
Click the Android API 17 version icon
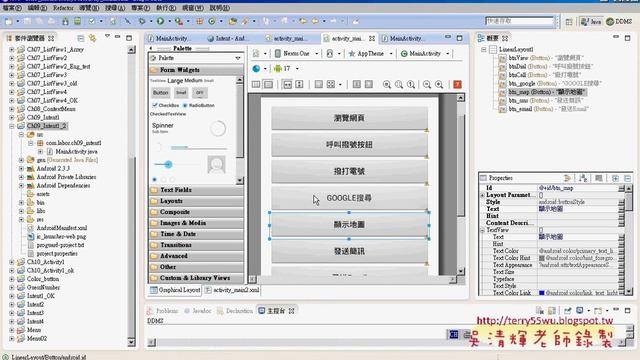pyautogui.click(x=278, y=69)
